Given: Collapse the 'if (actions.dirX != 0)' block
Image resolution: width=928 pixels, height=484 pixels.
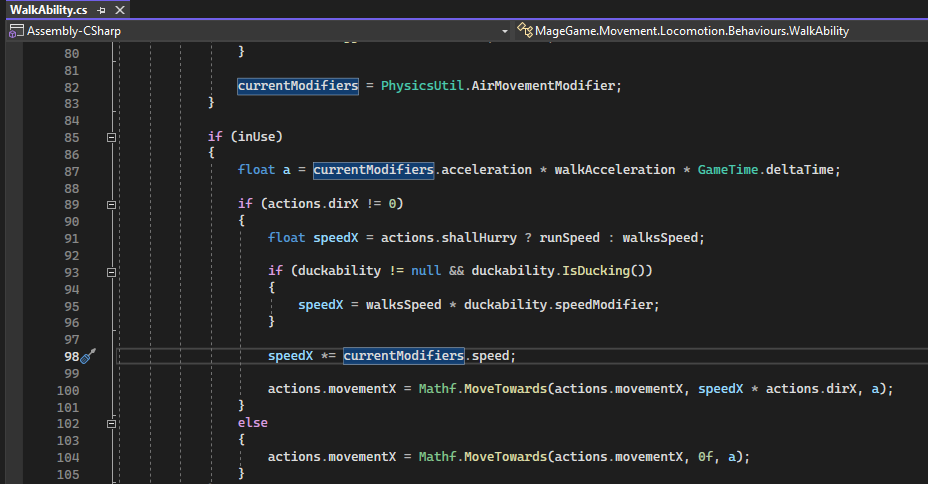Looking at the screenshot, I should click(x=111, y=205).
